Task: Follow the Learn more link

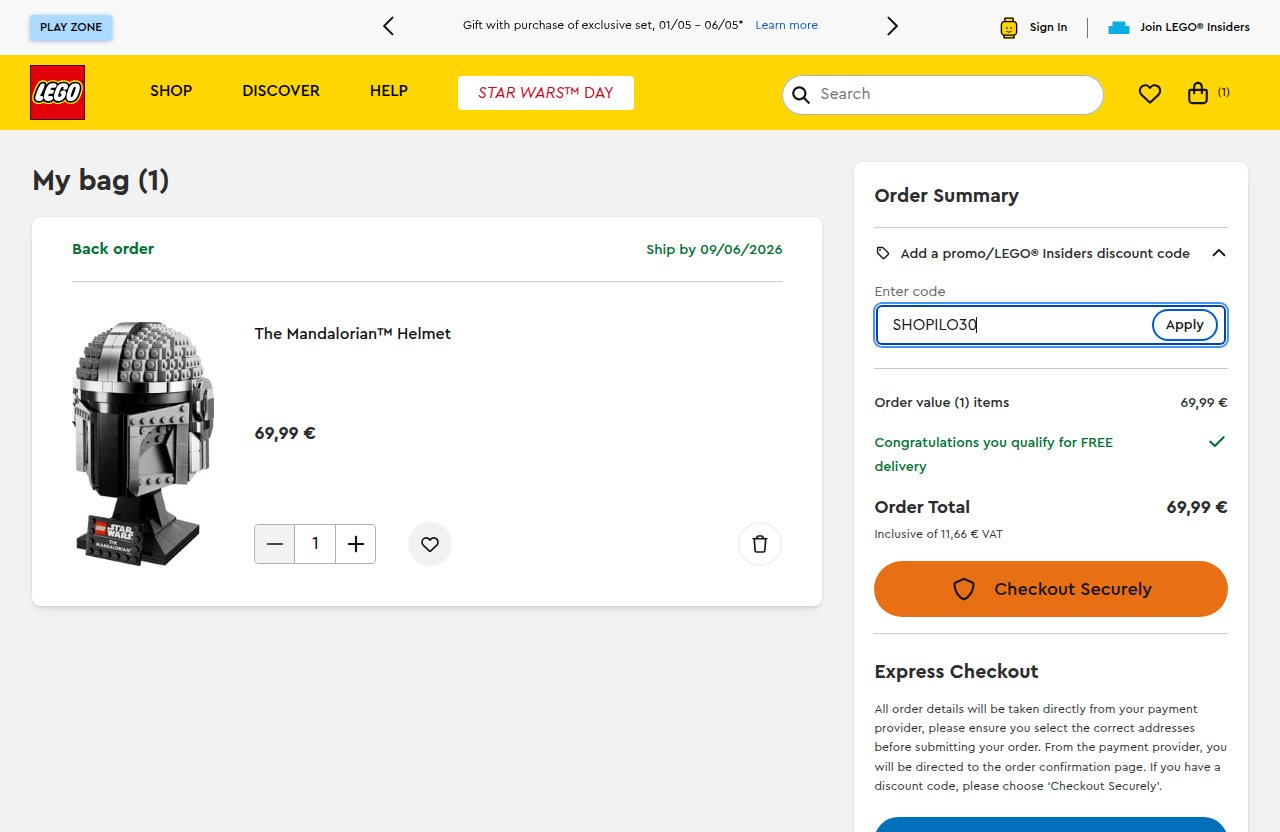Action: tap(786, 25)
